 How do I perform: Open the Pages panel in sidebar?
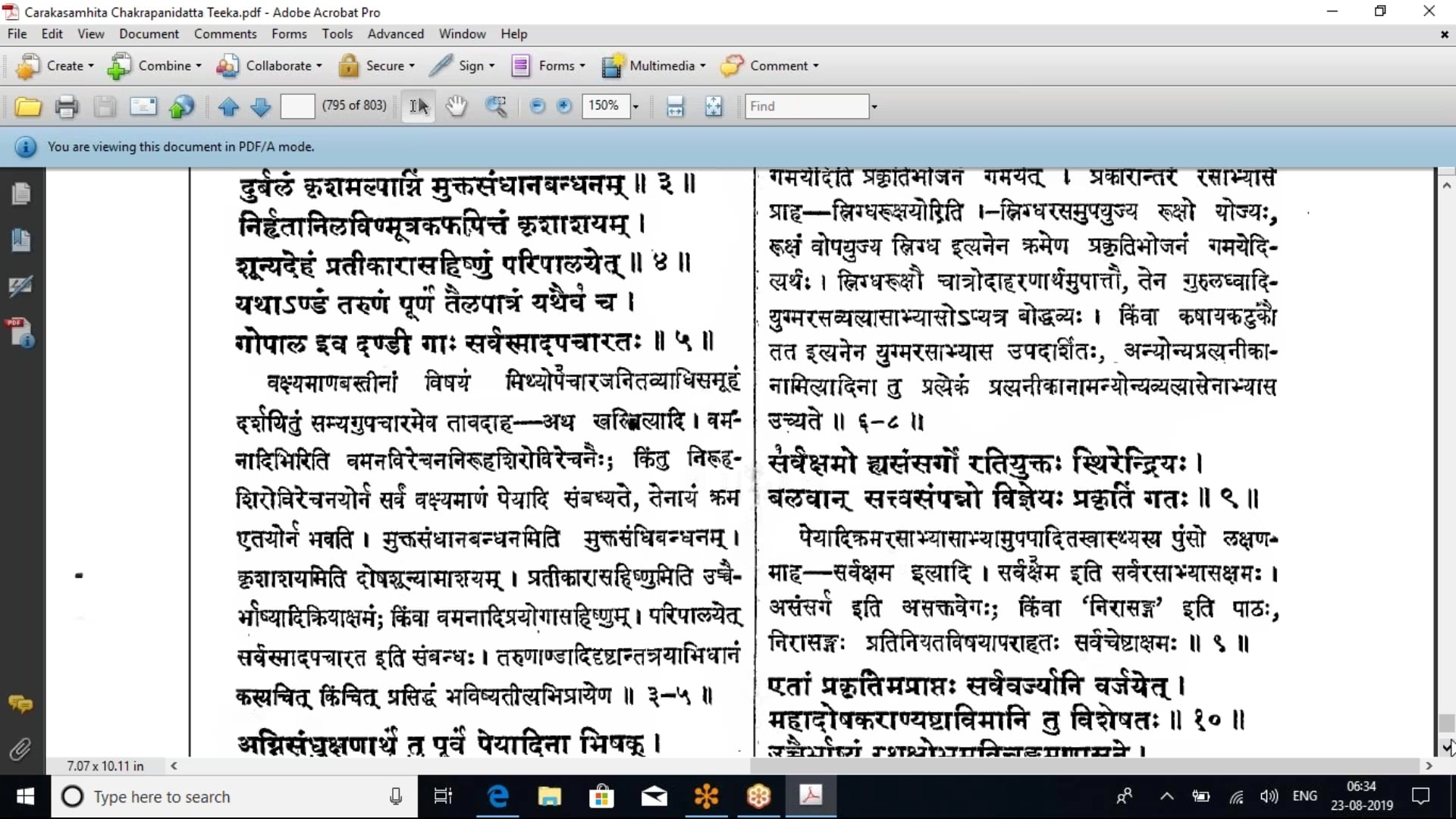pos(20,194)
